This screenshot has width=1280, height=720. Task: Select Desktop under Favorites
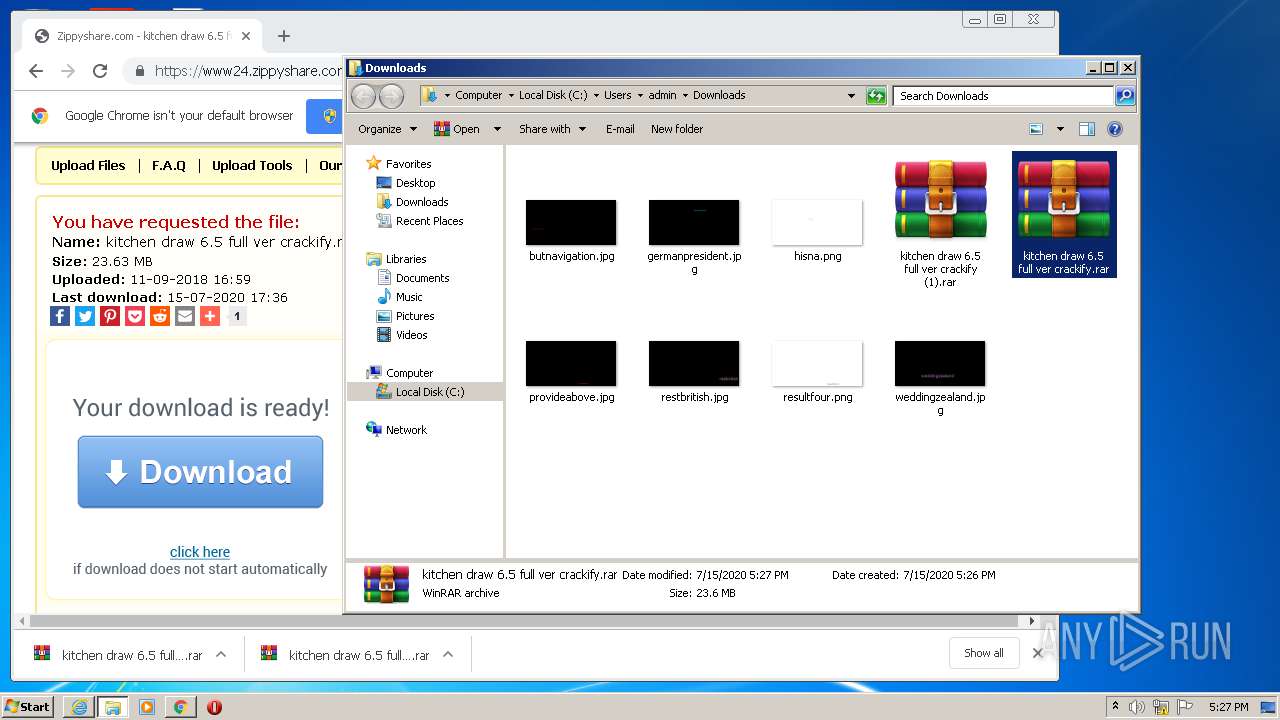click(406, 183)
